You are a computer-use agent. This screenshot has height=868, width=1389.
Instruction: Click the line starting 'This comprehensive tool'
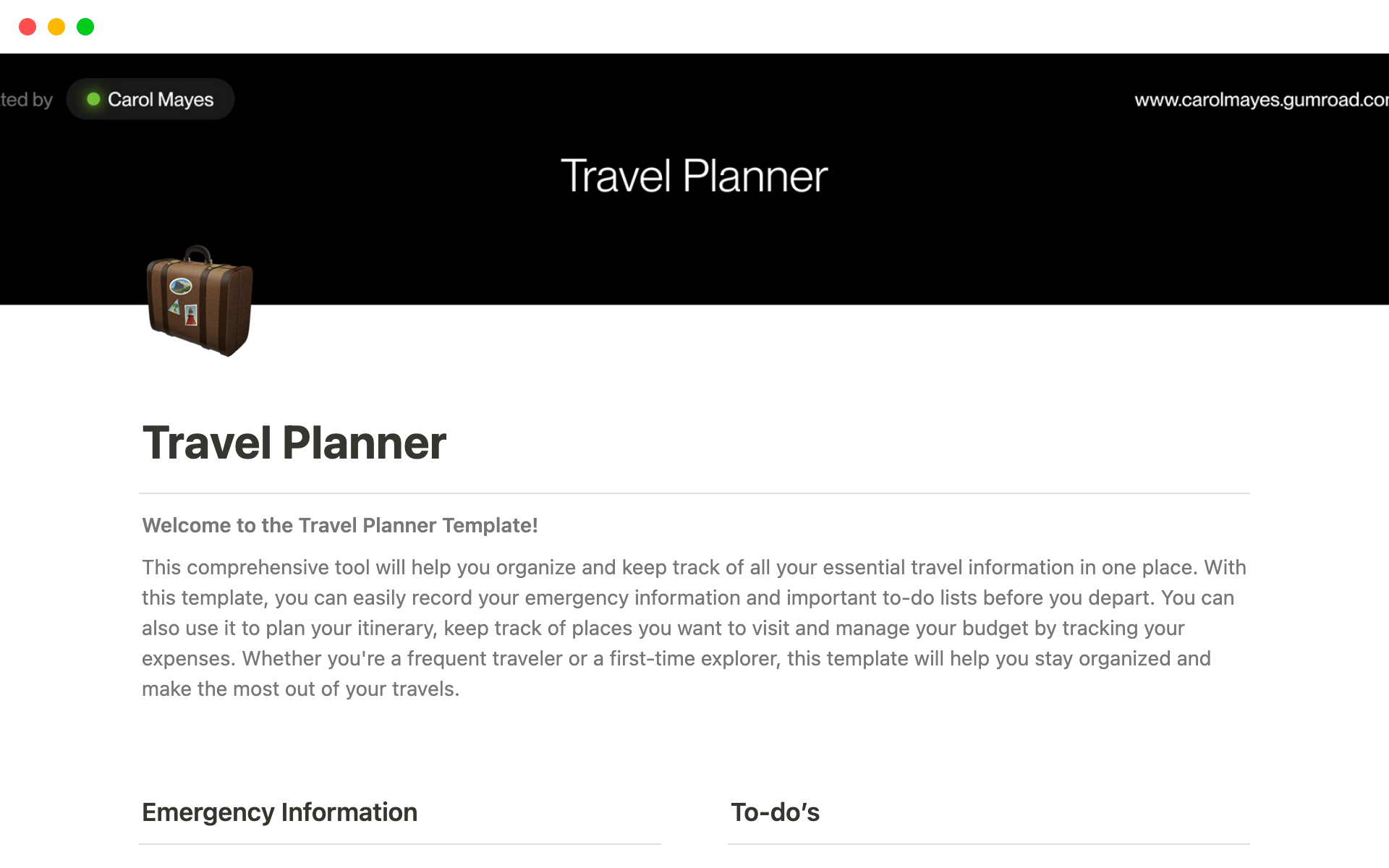pos(693,567)
